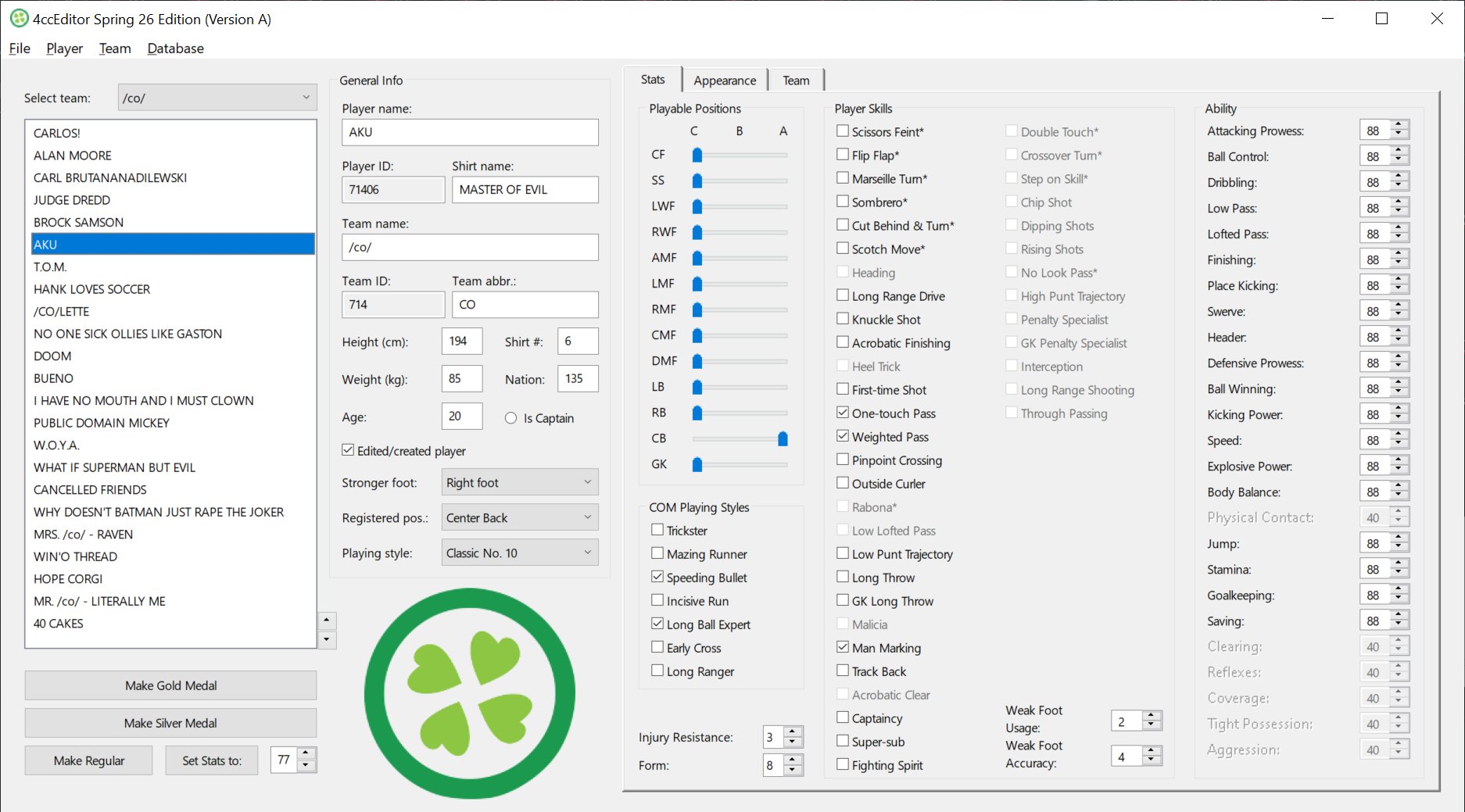Uncheck Speeding Bullet playing style
The width and height of the screenshot is (1465, 812).
(657, 577)
